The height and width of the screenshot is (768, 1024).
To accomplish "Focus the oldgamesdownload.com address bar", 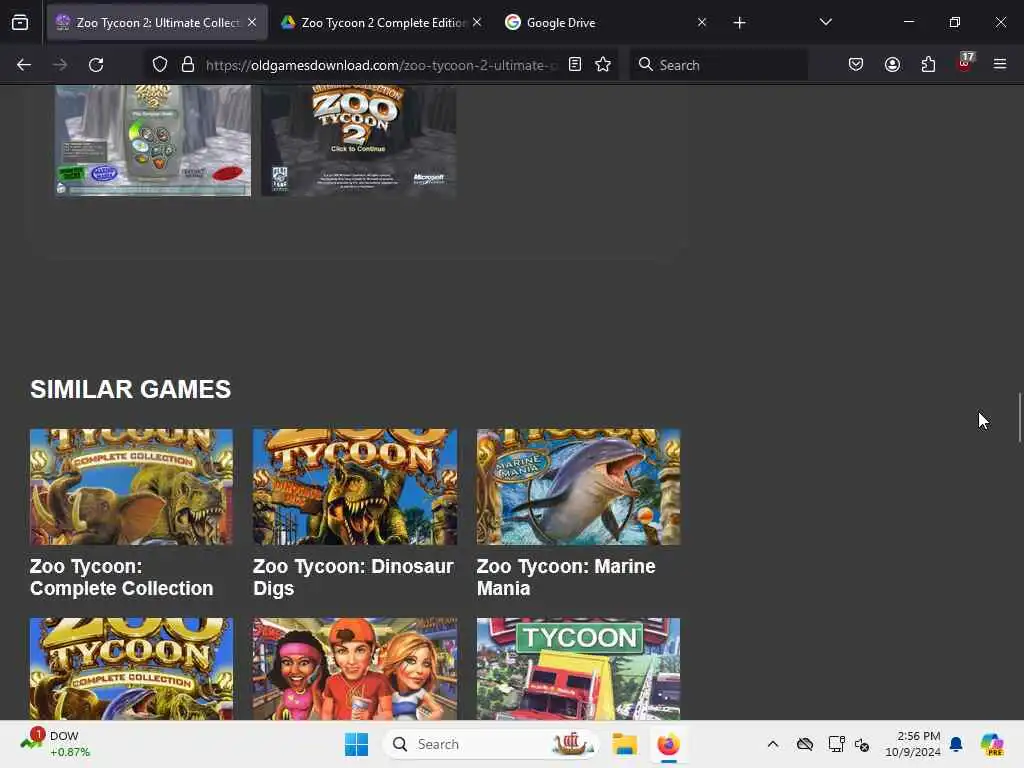I will pyautogui.click(x=381, y=65).
